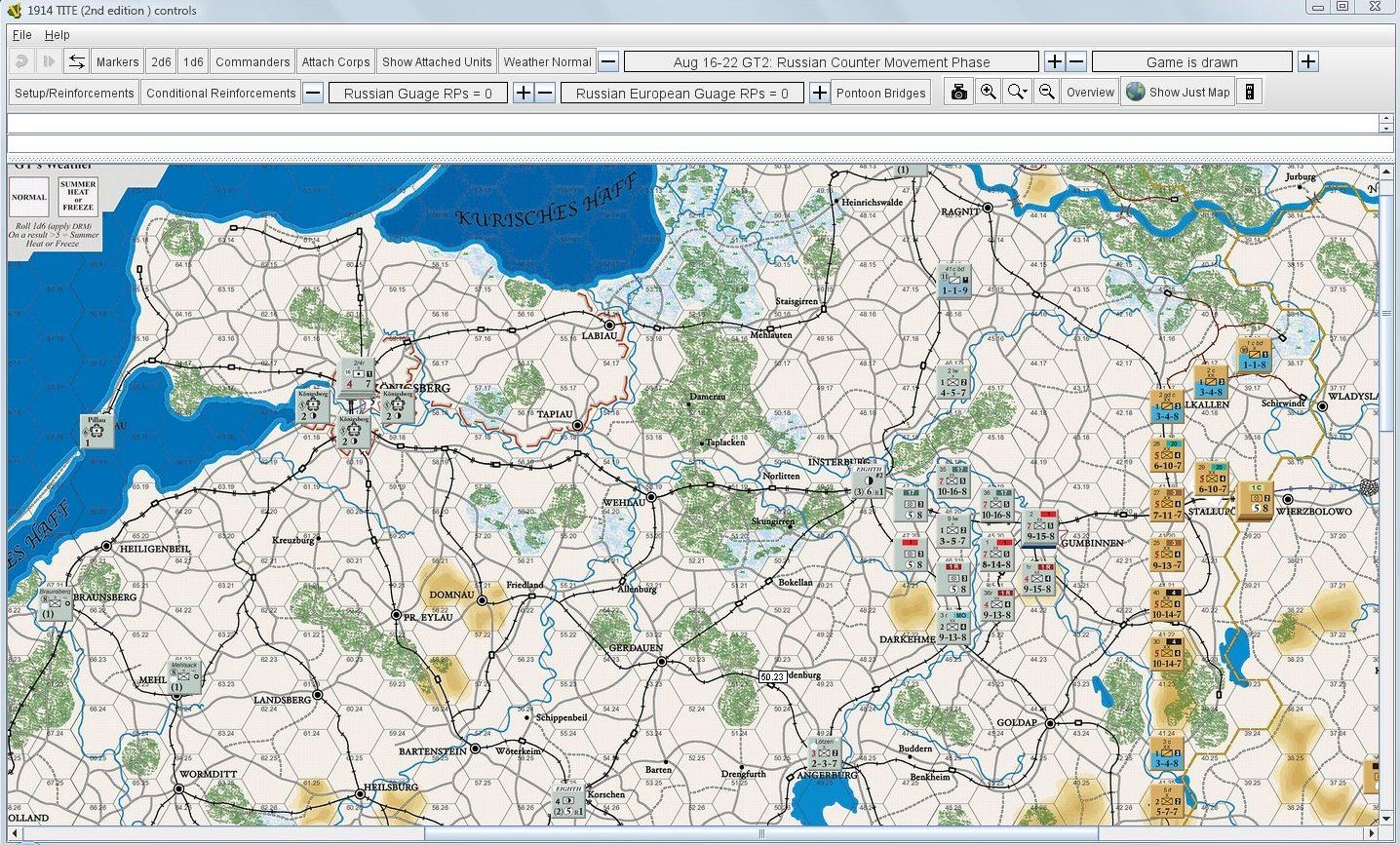Click the VASSAL app icon in title bar
The height and width of the screenshot is (845, 1400).
click(x=14, y=10)
